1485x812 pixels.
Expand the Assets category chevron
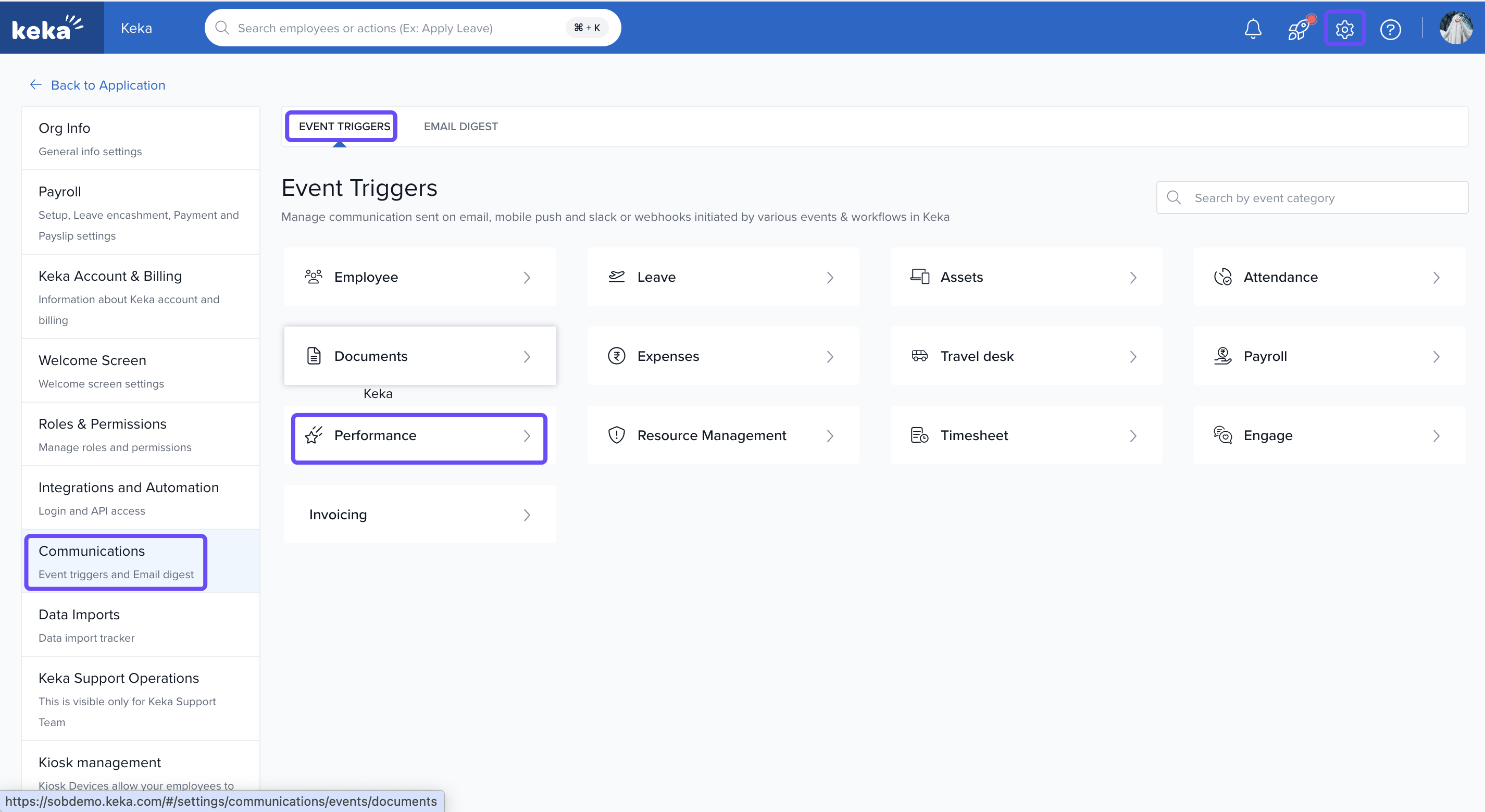(1133, 278)
